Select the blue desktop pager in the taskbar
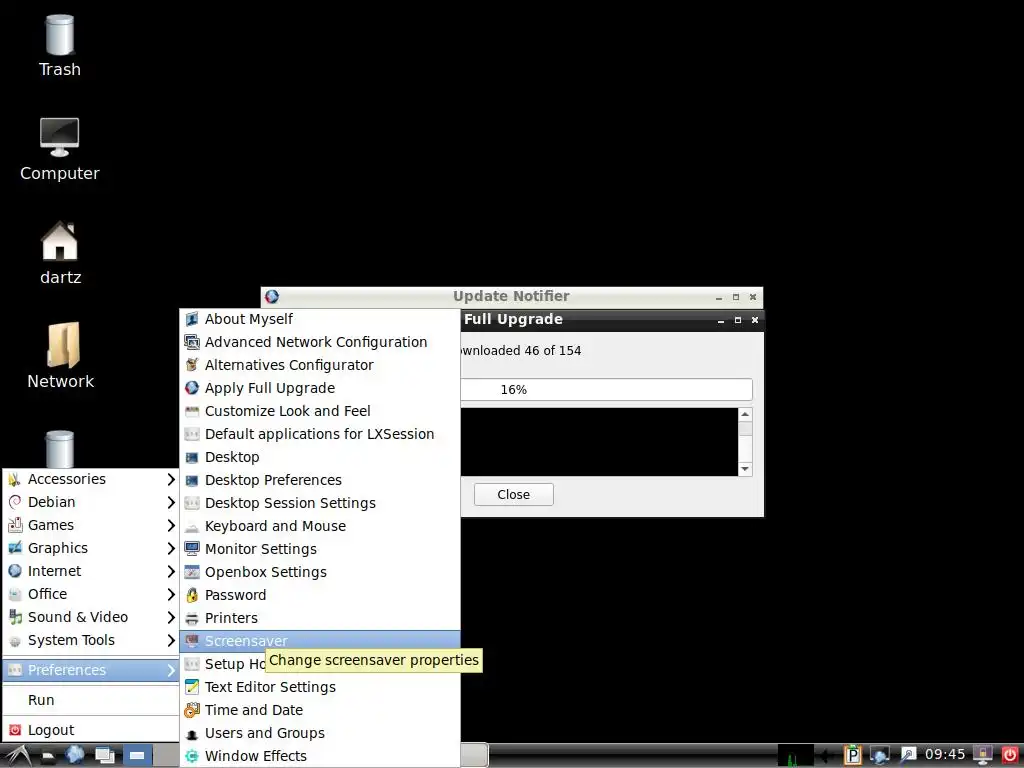 click(137, 756)
